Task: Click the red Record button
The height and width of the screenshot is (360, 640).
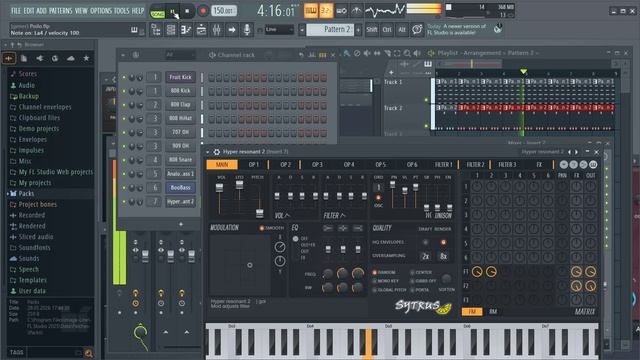Action: (x=202, y=11)
